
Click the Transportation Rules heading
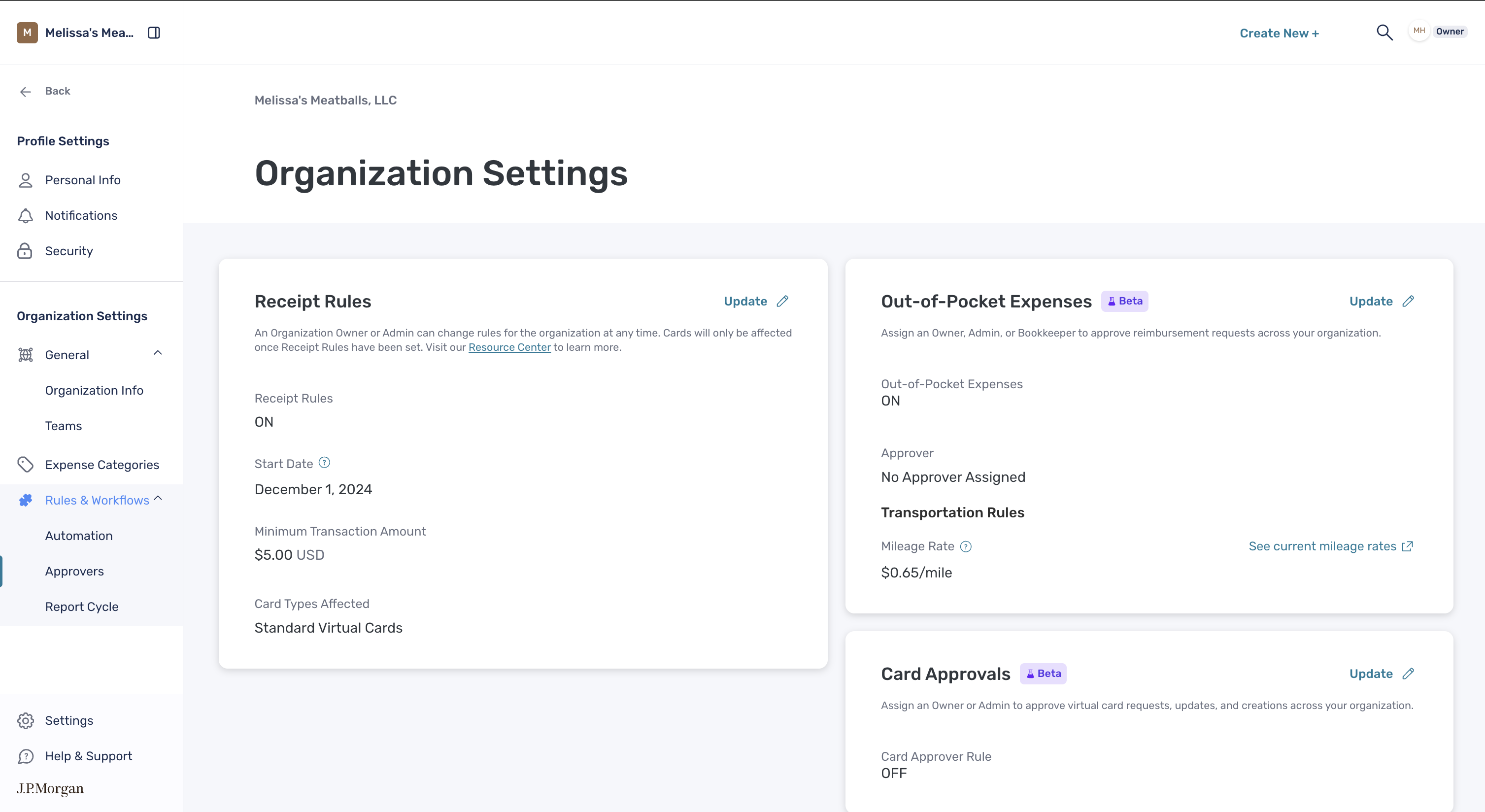pyautogui.click(x=952, y=512)
